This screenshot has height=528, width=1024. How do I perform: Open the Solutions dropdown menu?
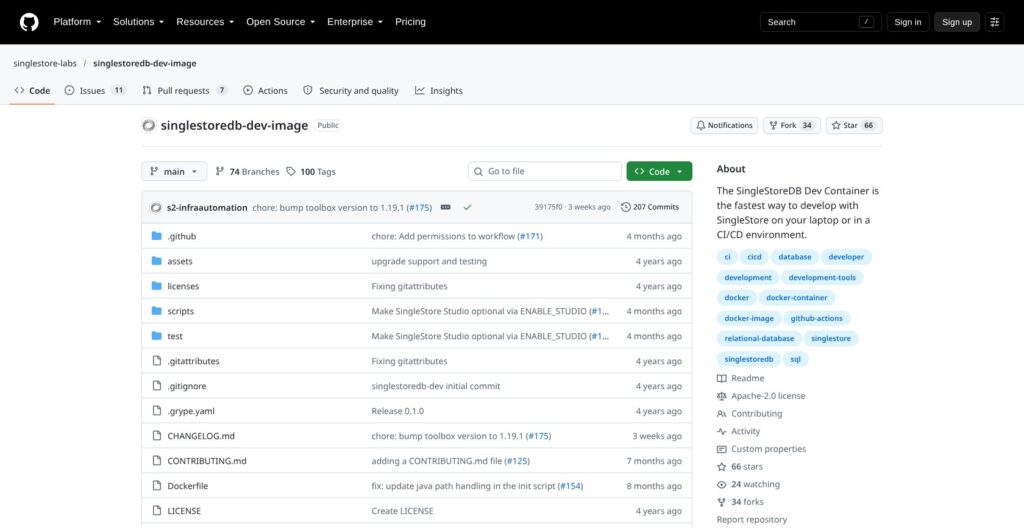coord(138,22)
